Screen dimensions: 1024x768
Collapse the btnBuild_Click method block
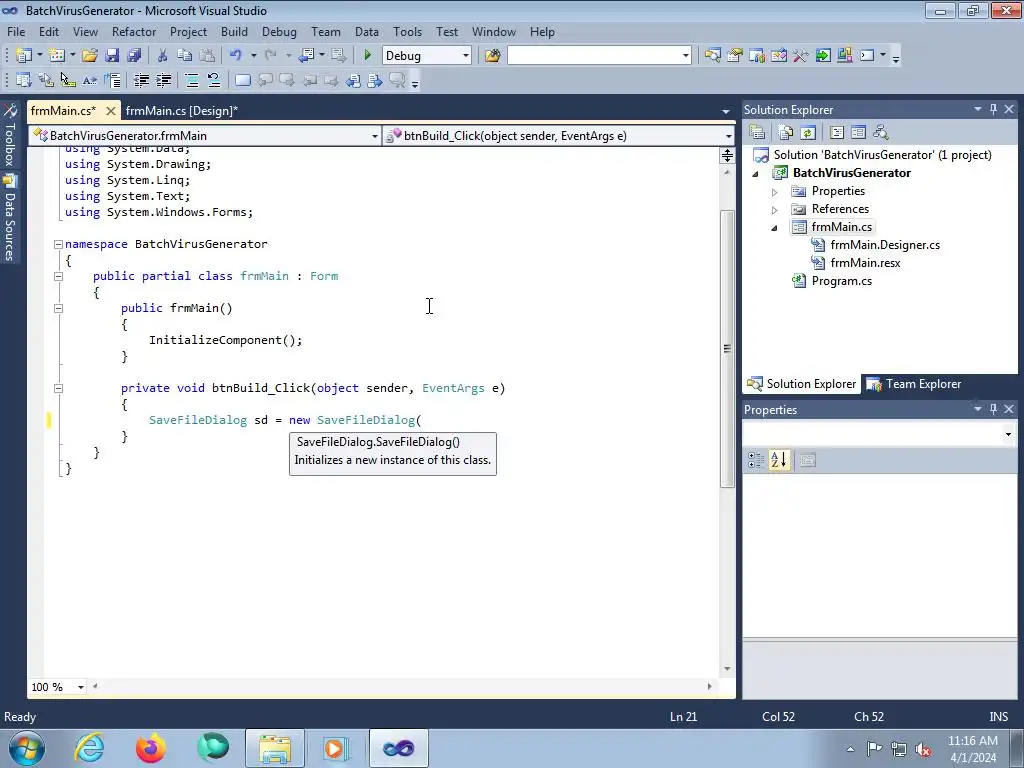pos(58,388)
